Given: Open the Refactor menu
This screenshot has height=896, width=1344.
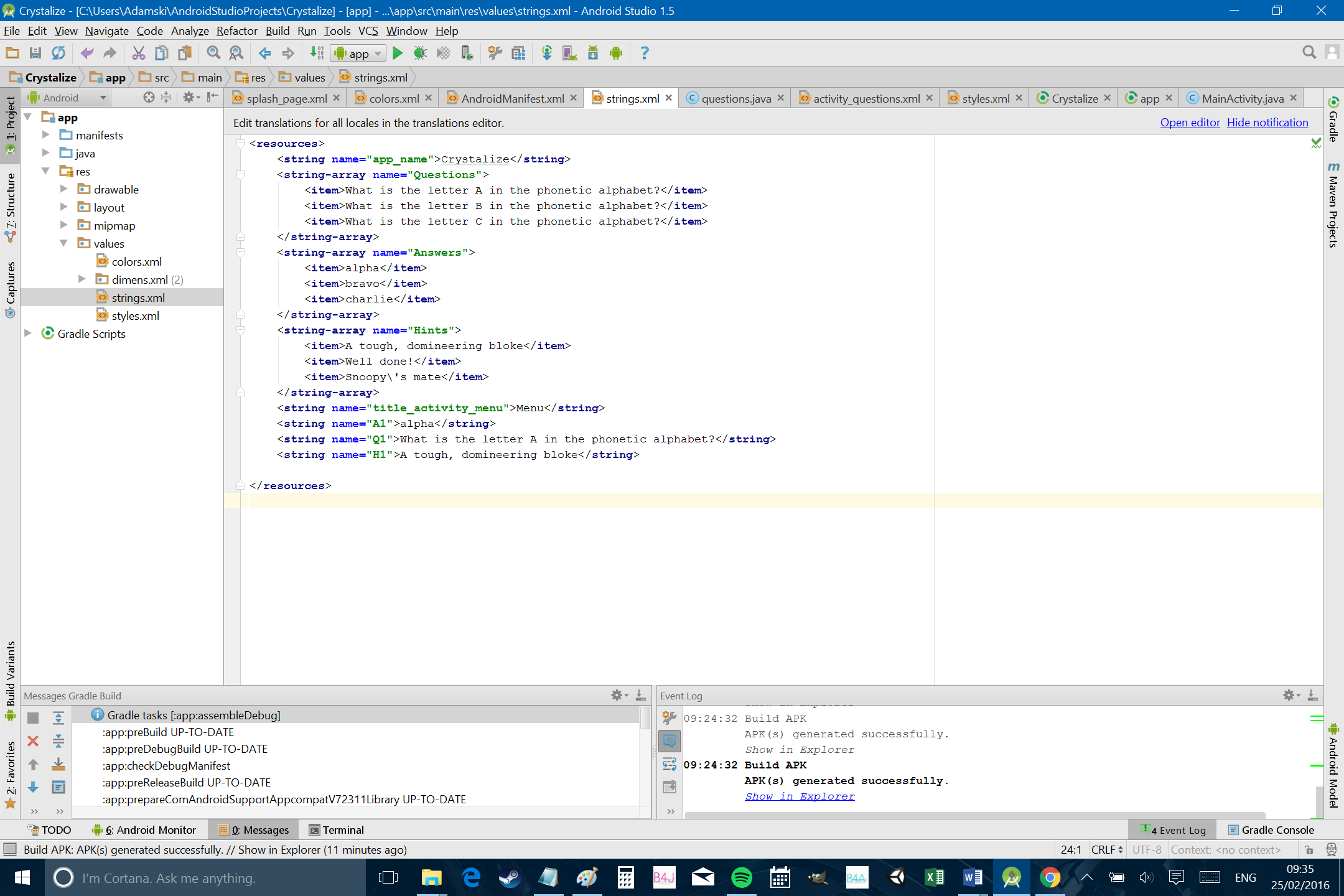Looking at the screenshot, I should click(236, 31).
